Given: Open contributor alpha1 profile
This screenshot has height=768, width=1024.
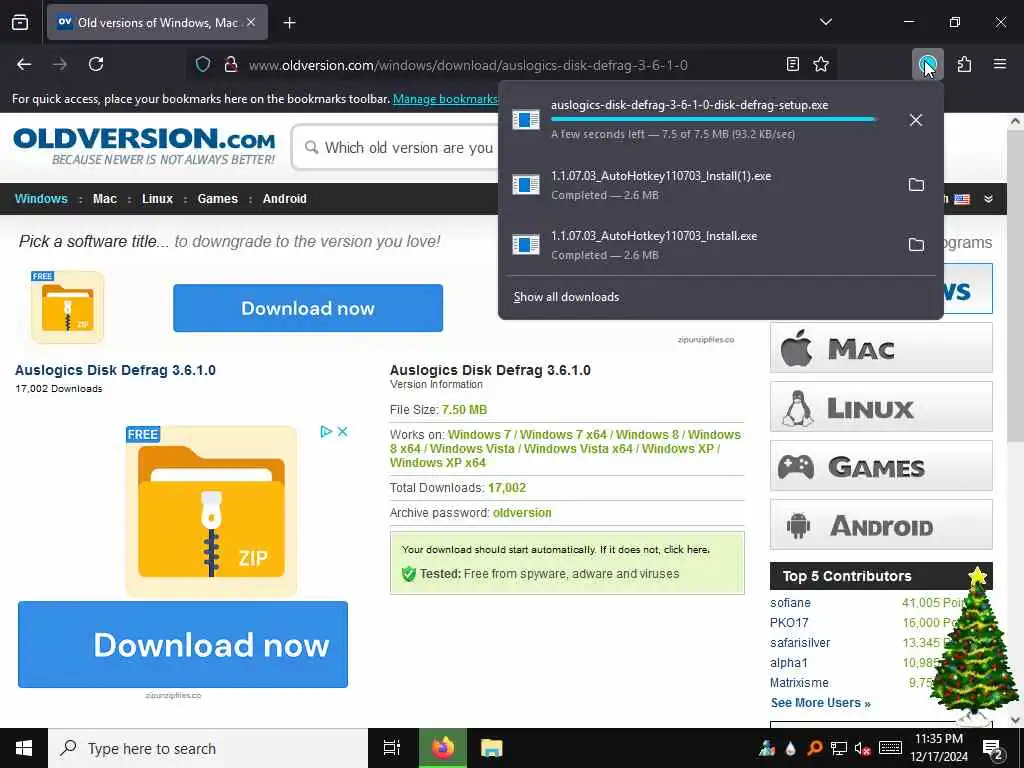Looking at the screenshot, I should click(789, 663).
